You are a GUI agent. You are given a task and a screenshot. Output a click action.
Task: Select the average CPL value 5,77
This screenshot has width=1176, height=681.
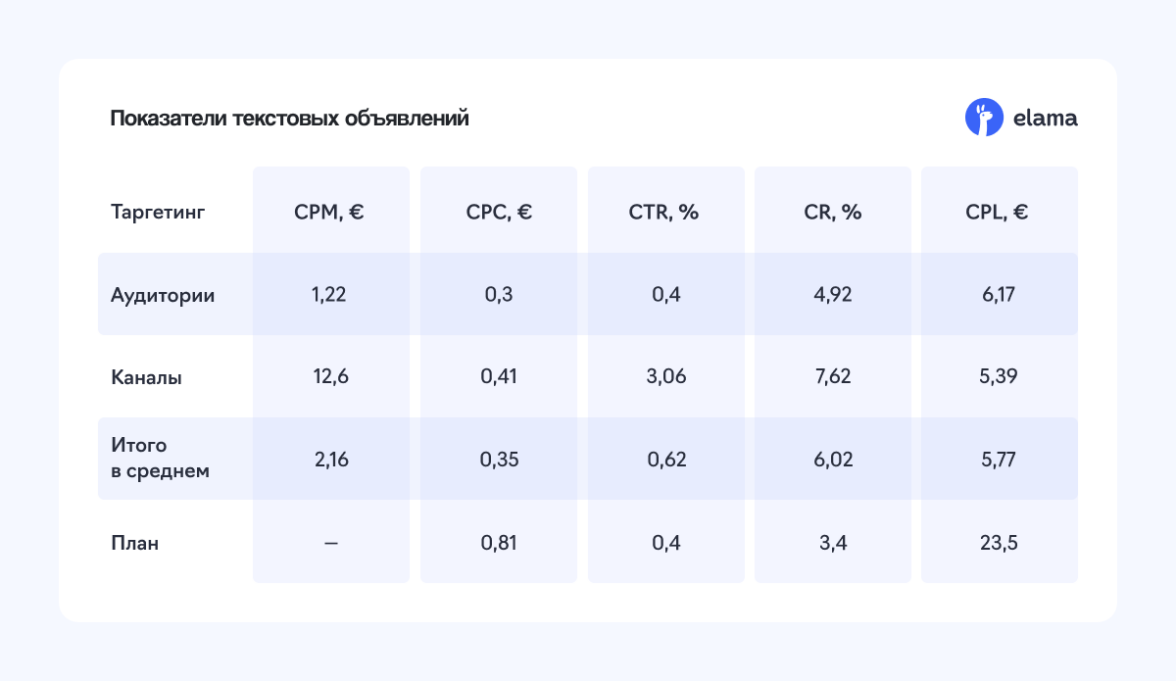(999, 461)
